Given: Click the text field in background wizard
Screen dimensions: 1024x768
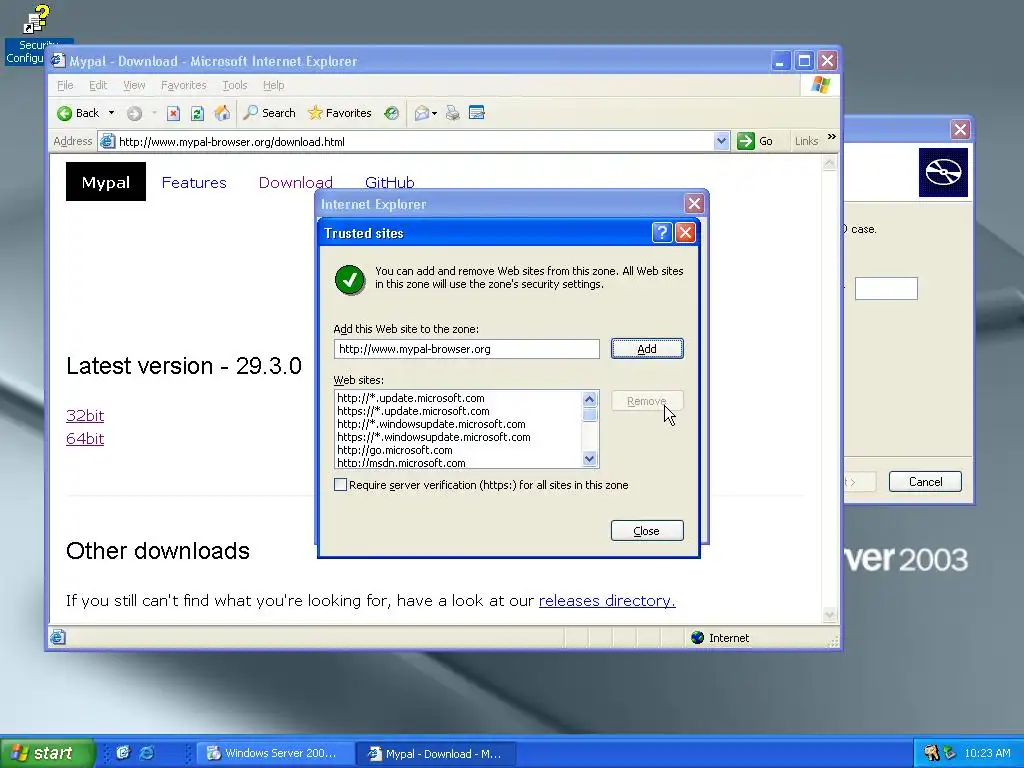Looking at the screenshot, I should (886, 288).
